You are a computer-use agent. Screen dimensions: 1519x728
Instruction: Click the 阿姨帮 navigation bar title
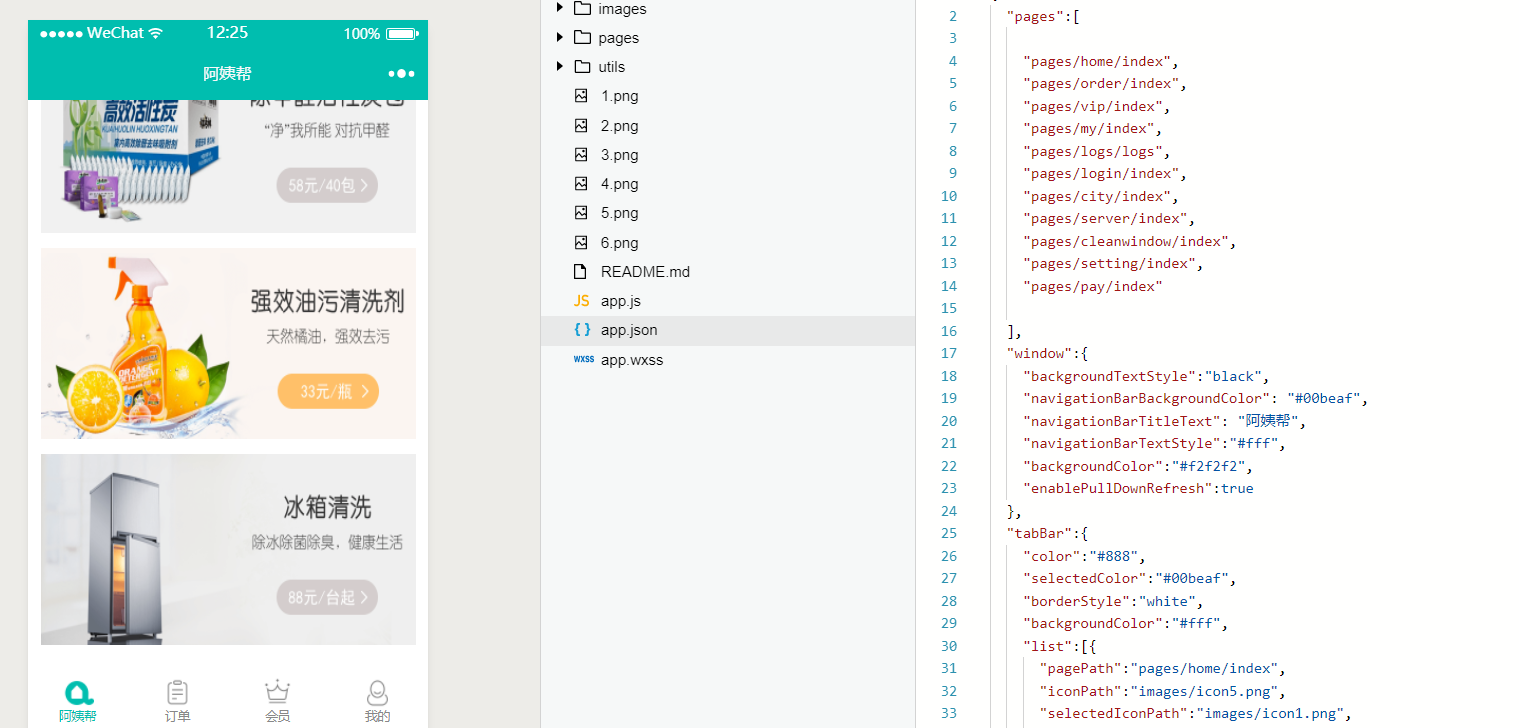point(227,74)
